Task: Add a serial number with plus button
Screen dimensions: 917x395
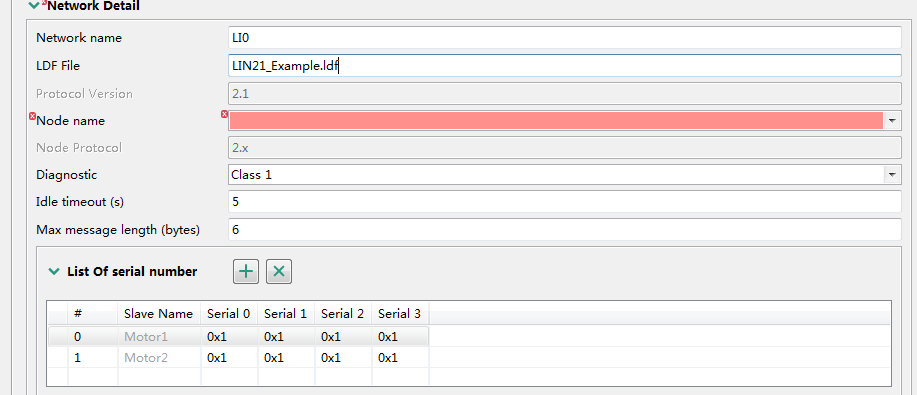Action: [246, 272]
